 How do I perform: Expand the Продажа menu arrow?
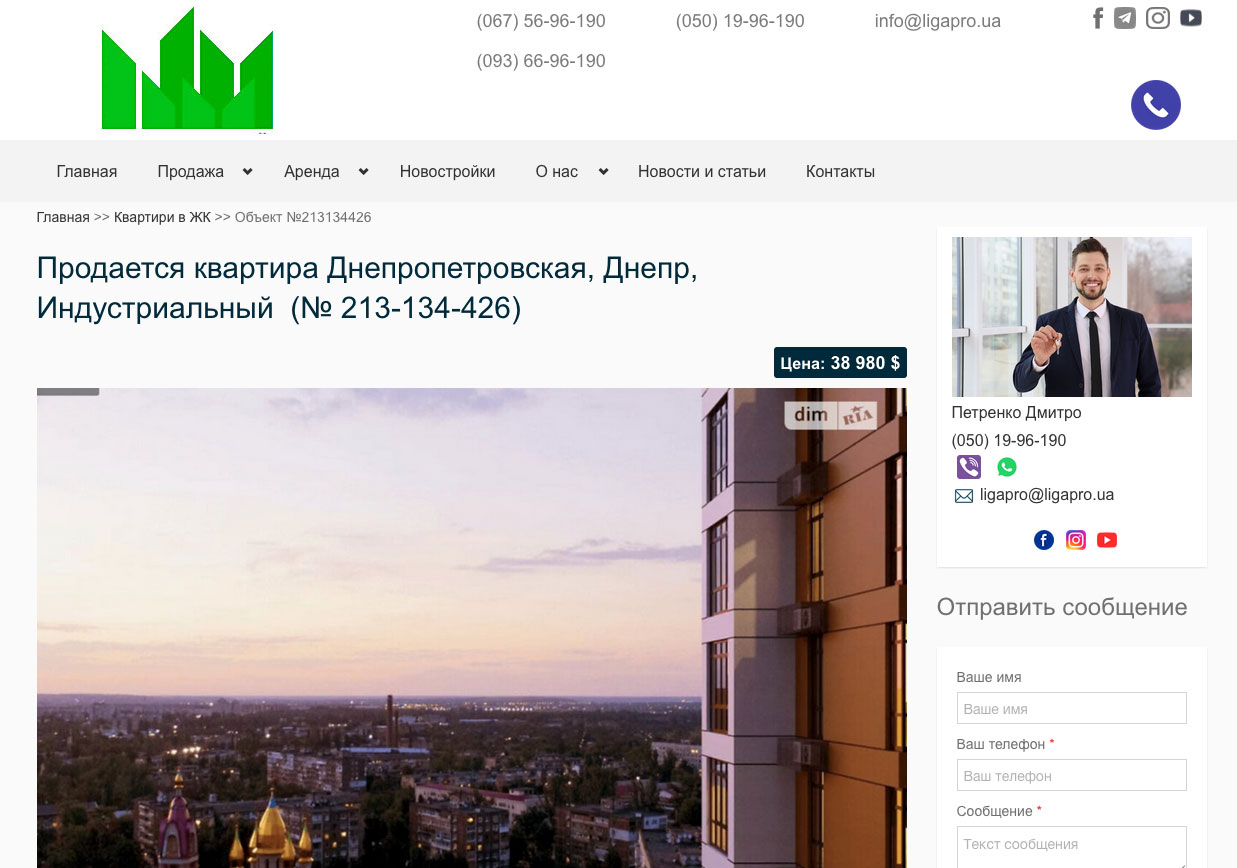click(x=247, y=172)
